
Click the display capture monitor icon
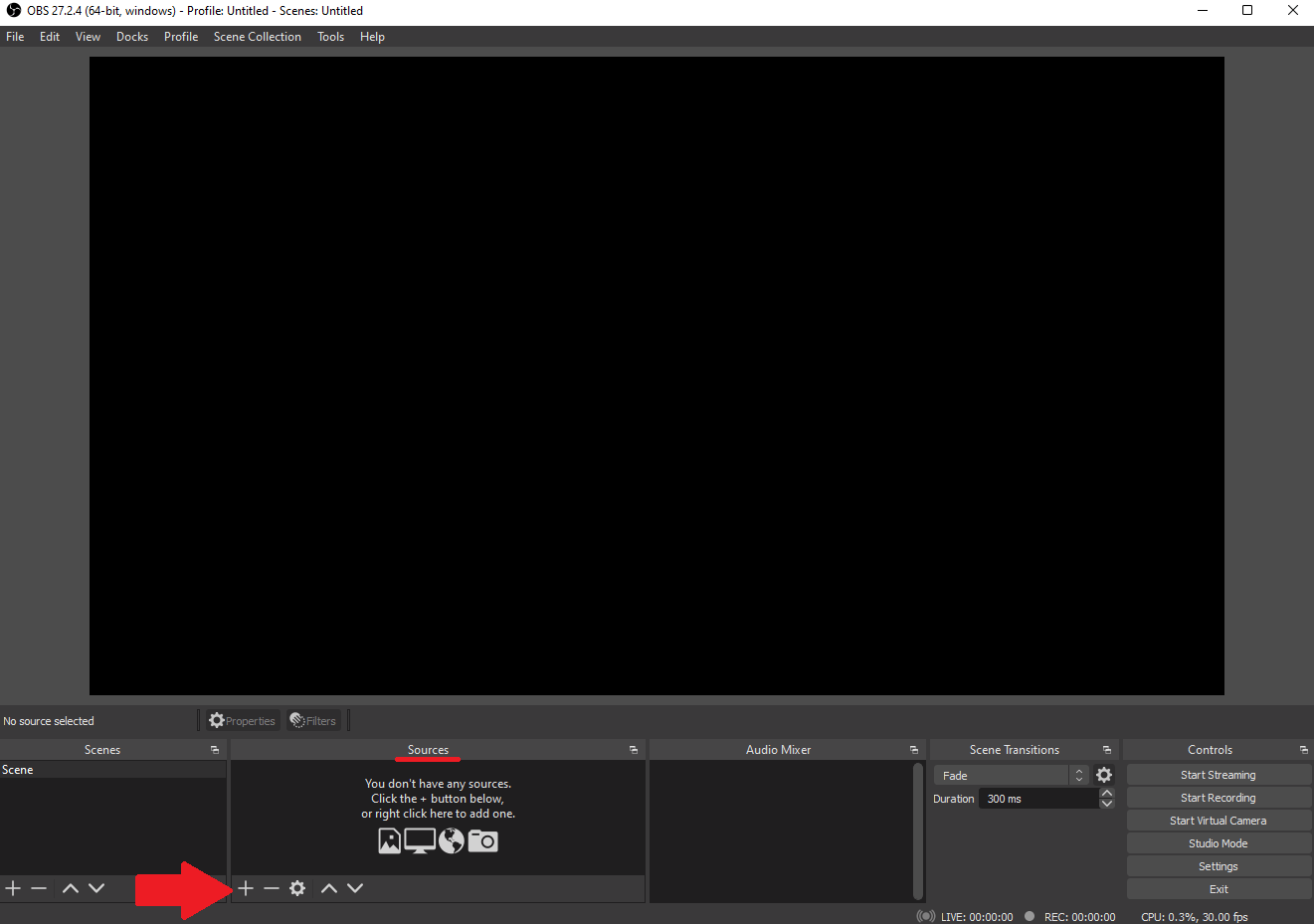(x=420, y=841)
